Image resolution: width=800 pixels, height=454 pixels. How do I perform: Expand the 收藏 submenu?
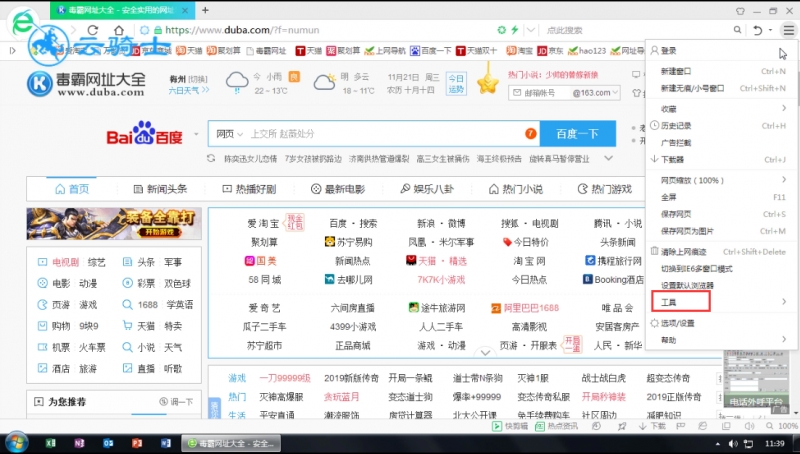pos(784,108)
